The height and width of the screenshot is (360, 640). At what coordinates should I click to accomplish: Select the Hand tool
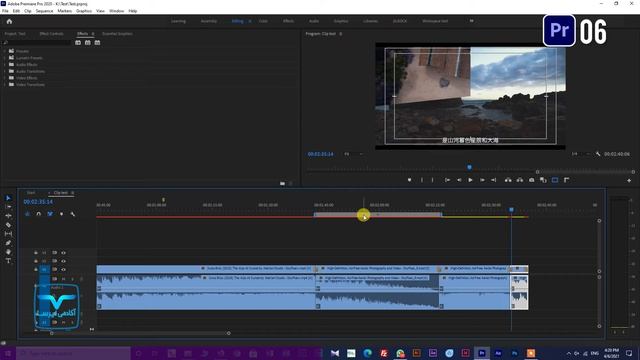click(x=8, y=252)
